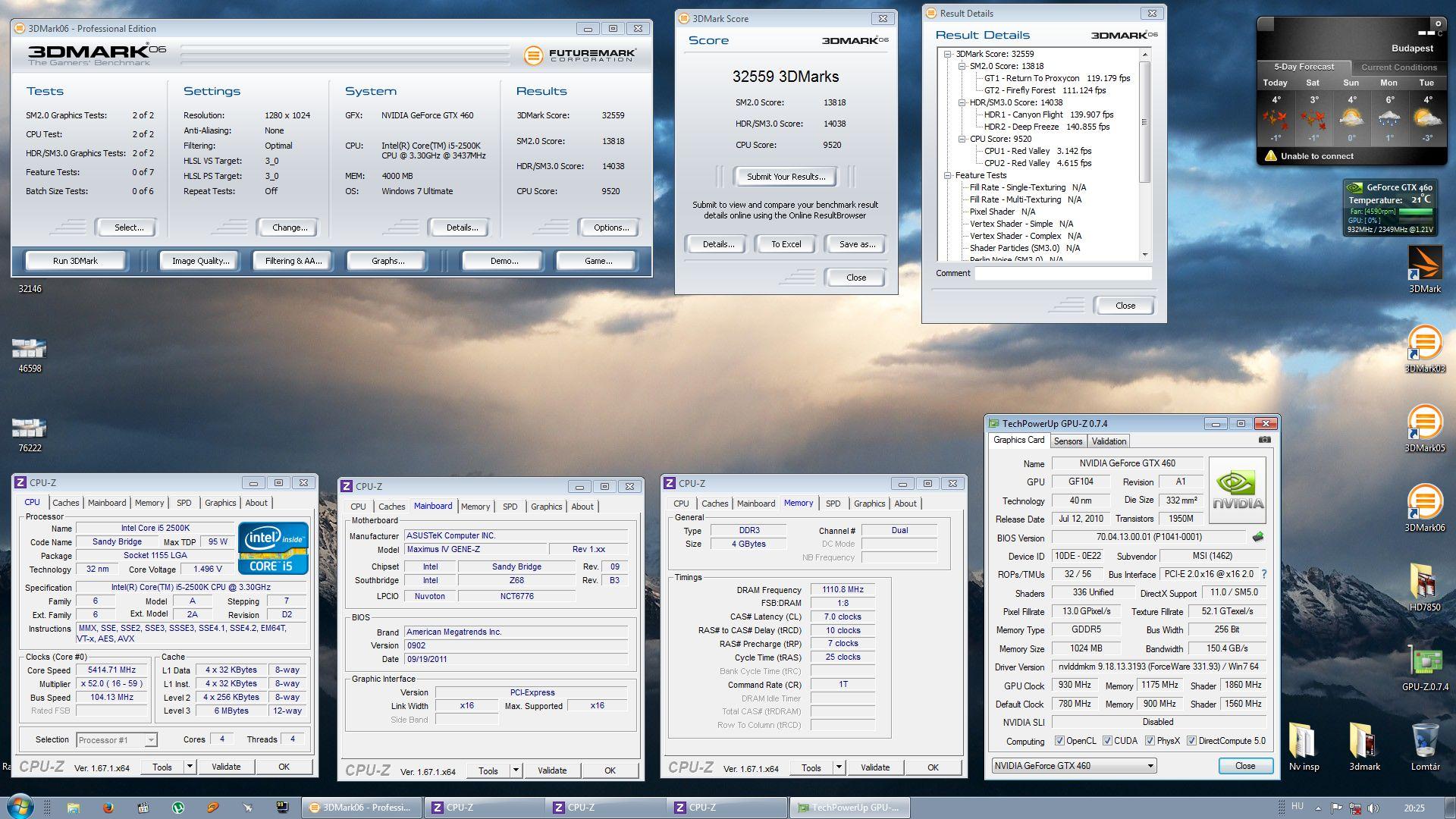Open the 76222 desktop icon
1456x819 pixels.
30,434
